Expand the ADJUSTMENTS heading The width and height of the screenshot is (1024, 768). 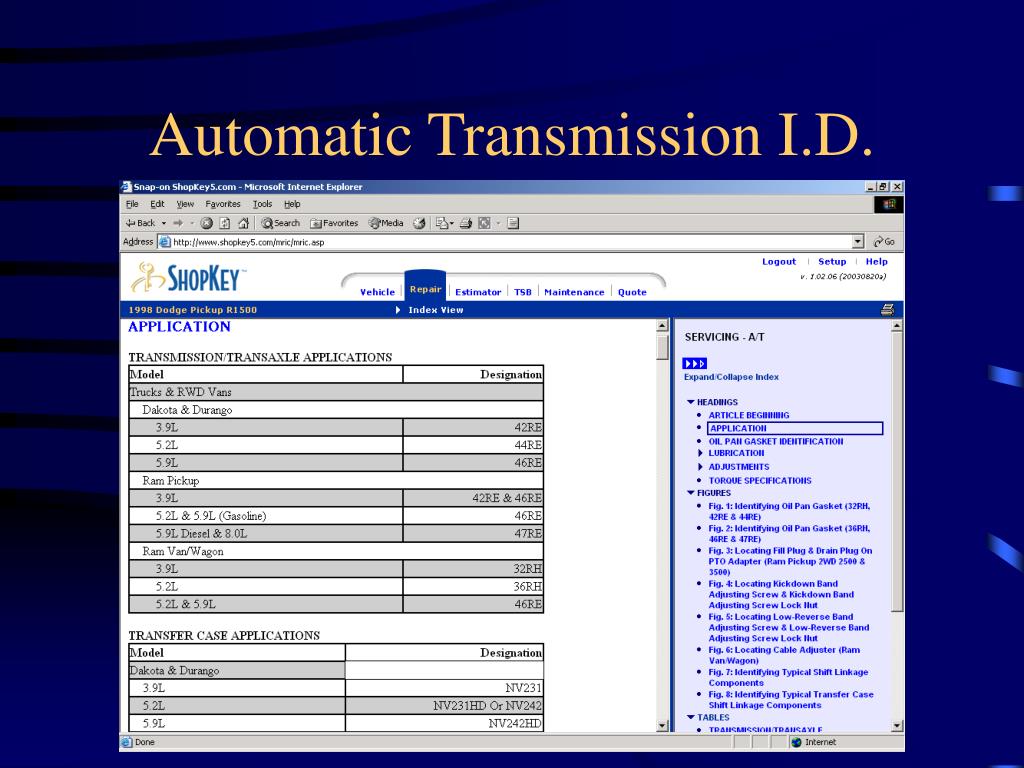[701, 466]
